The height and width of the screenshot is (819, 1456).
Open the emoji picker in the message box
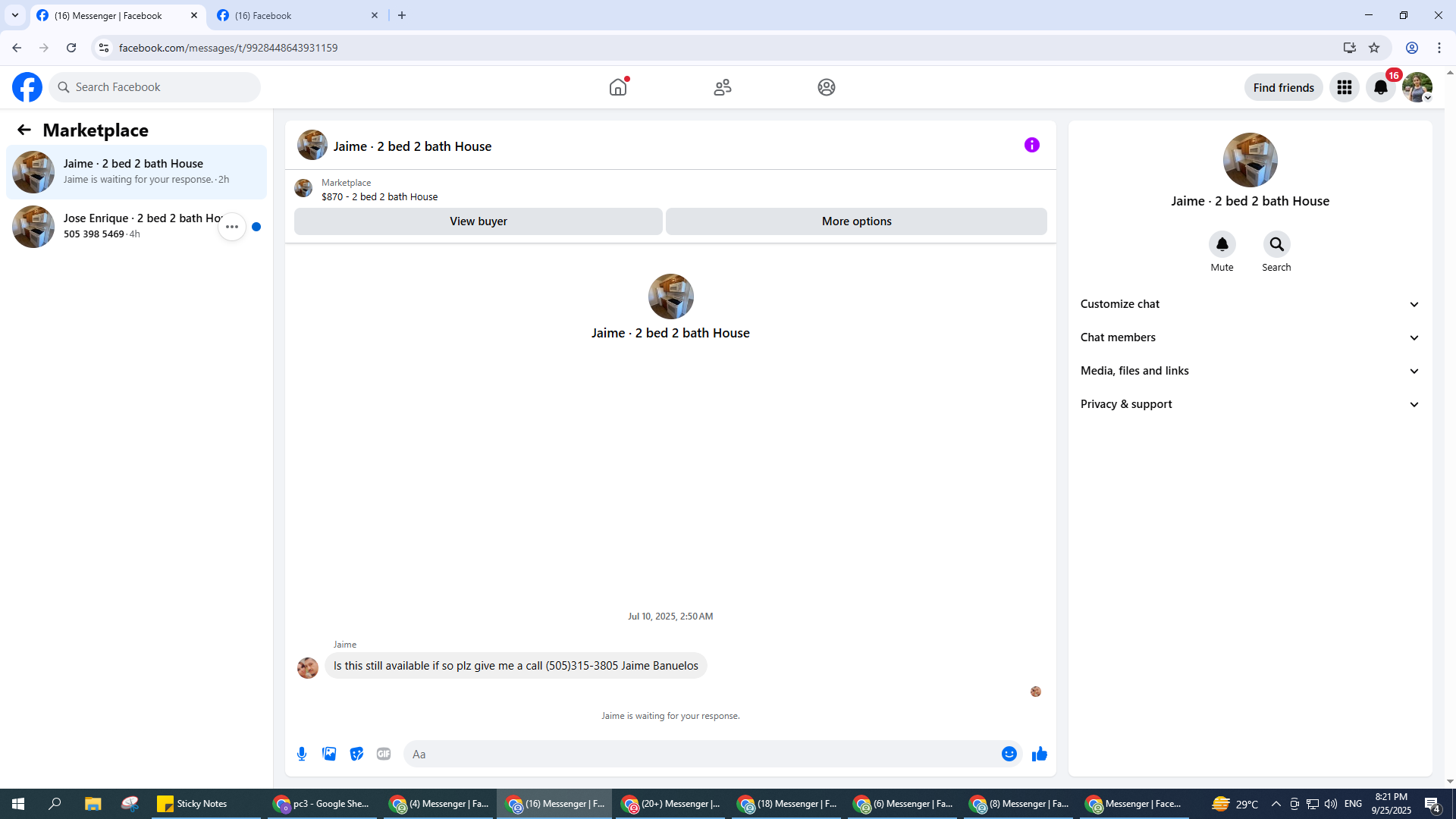1009,754
